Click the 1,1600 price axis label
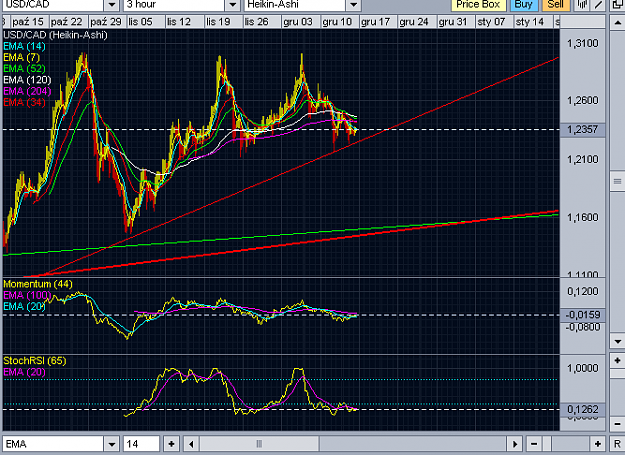This screenshot has width=625, height=455. pos(583,218)
